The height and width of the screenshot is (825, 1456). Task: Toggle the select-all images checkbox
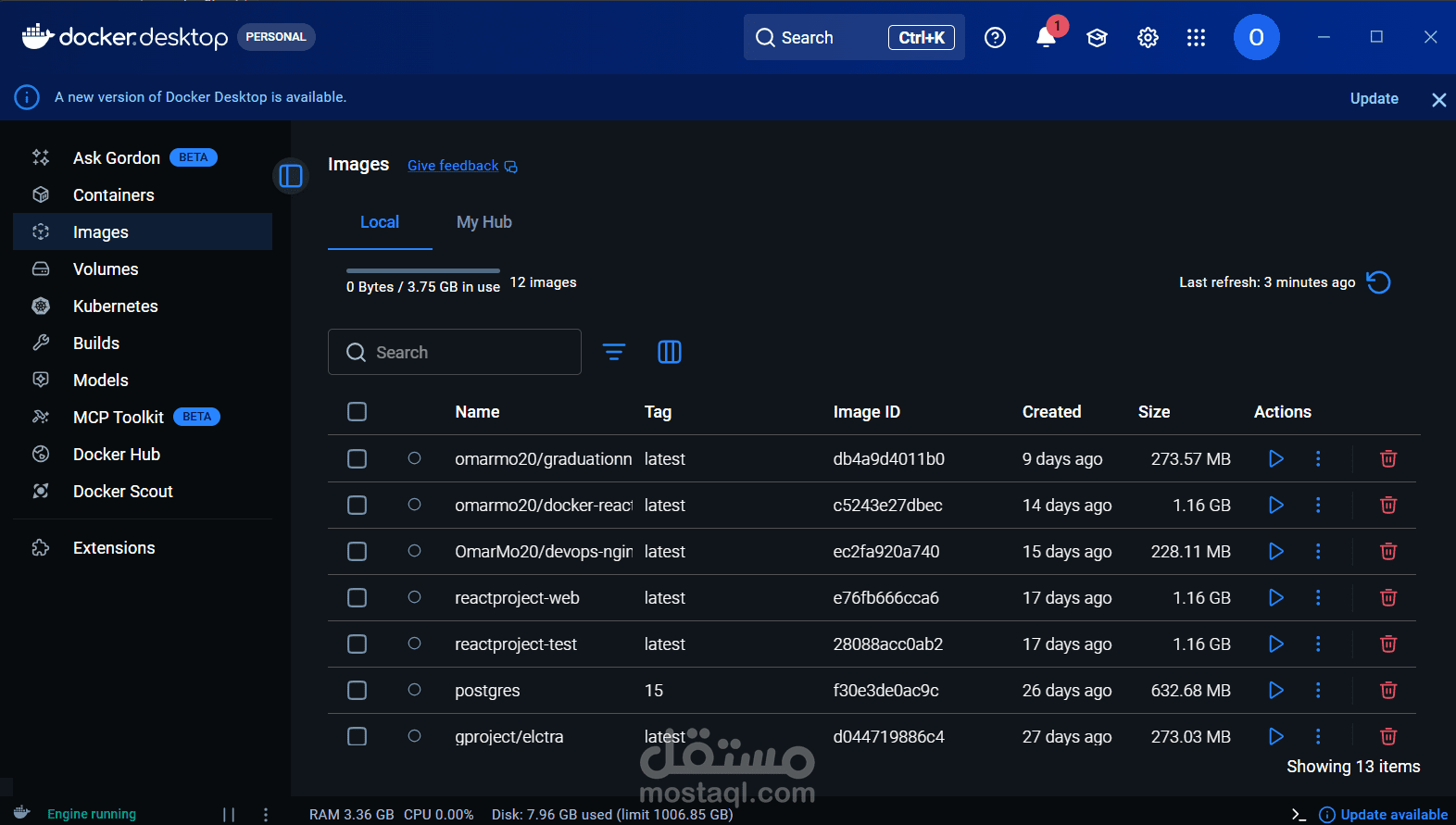click(x=357, y=412)
